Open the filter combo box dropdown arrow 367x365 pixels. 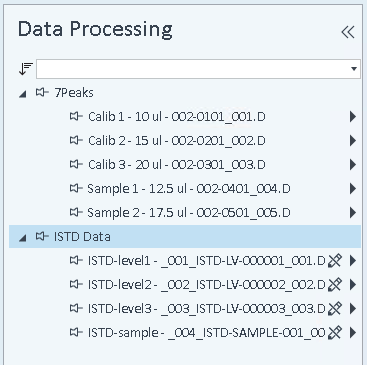(354, 69)
